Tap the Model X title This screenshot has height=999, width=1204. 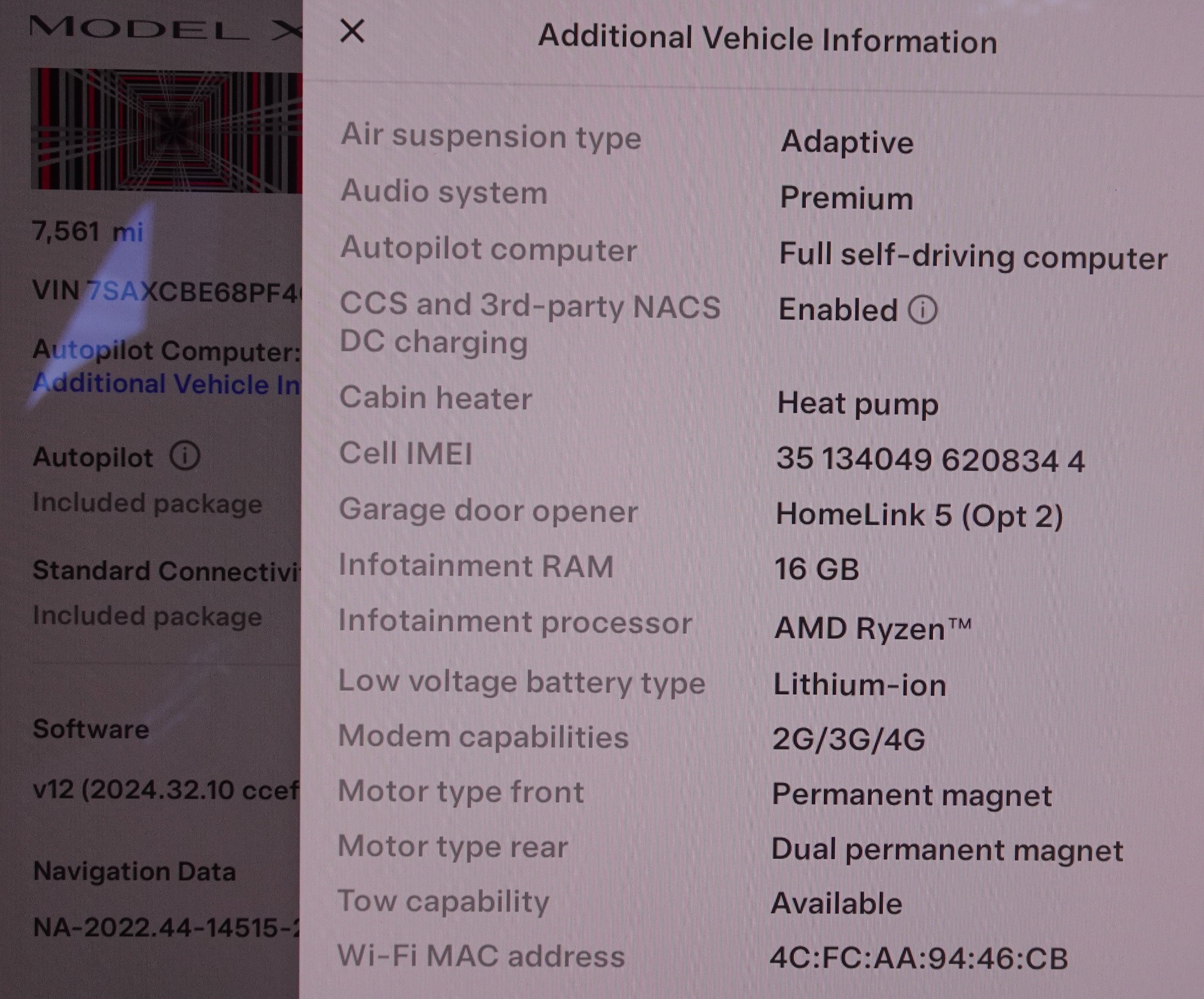pyautogui.click(x=166, y=29)
